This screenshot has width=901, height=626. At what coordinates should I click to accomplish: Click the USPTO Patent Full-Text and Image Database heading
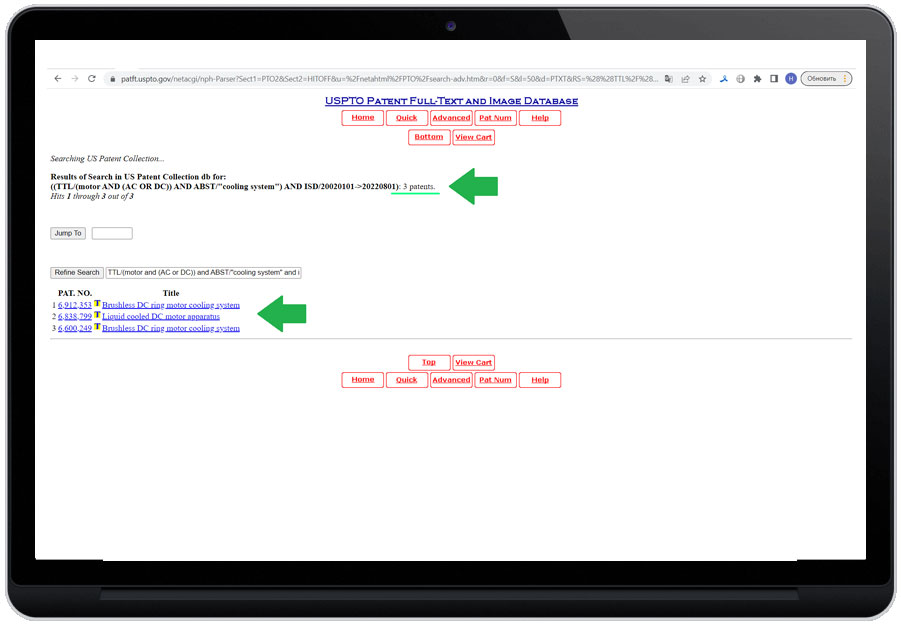pos(451,101)
